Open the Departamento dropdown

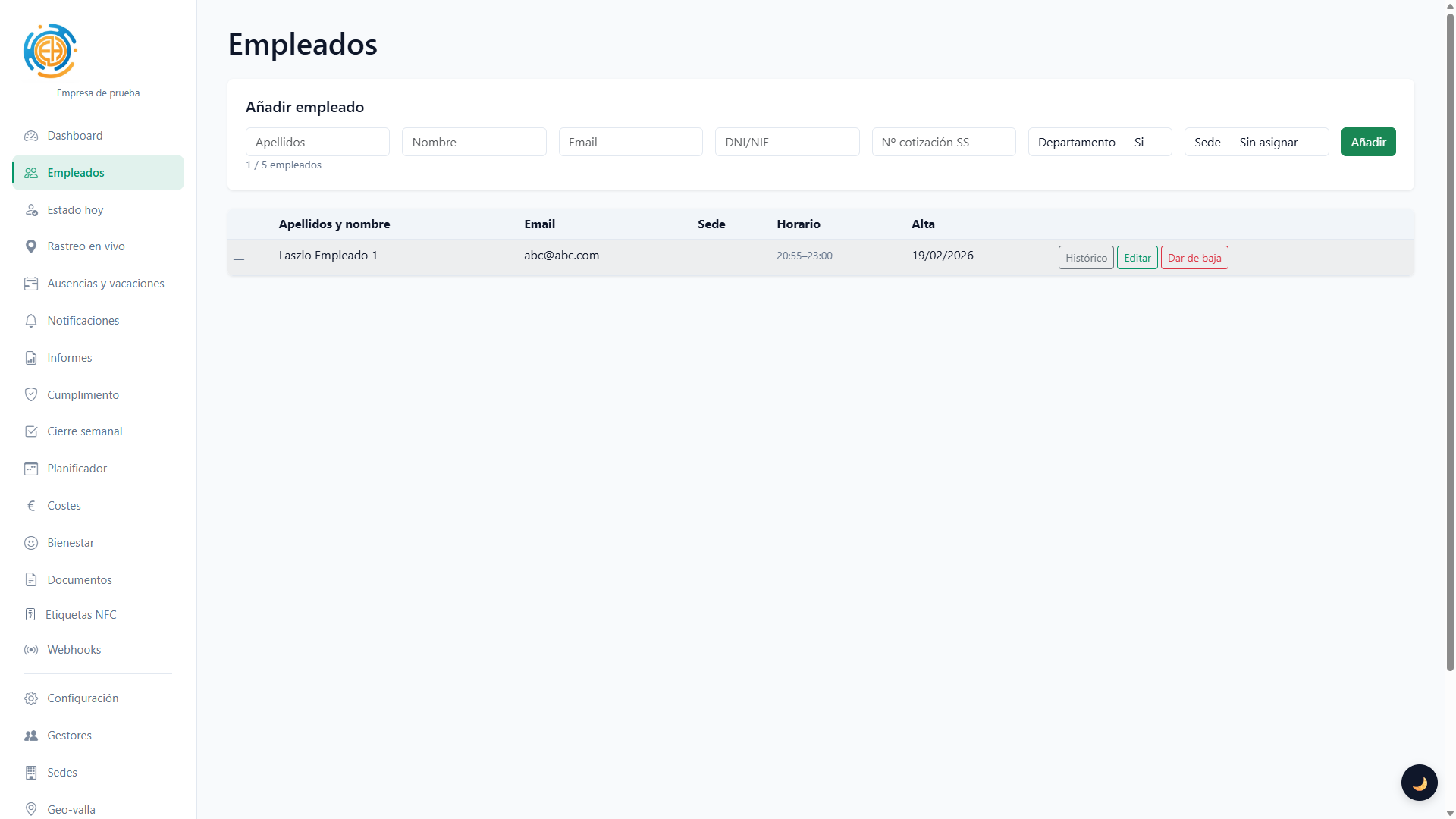(x=1100, y=142)
